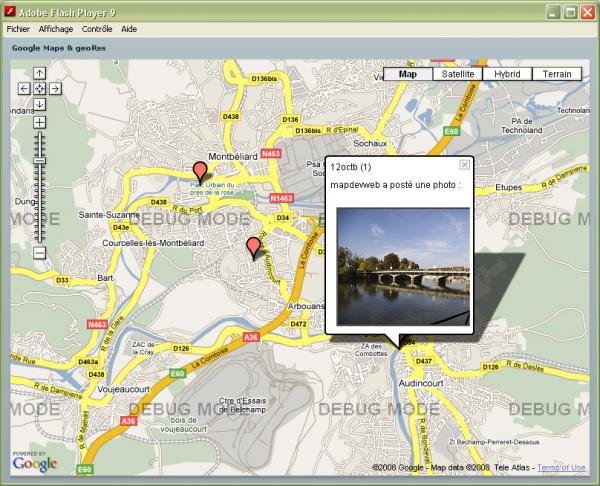Click the PA de Technoland label
This screenshot has width=600, height=486.
(x=522, y=126)
